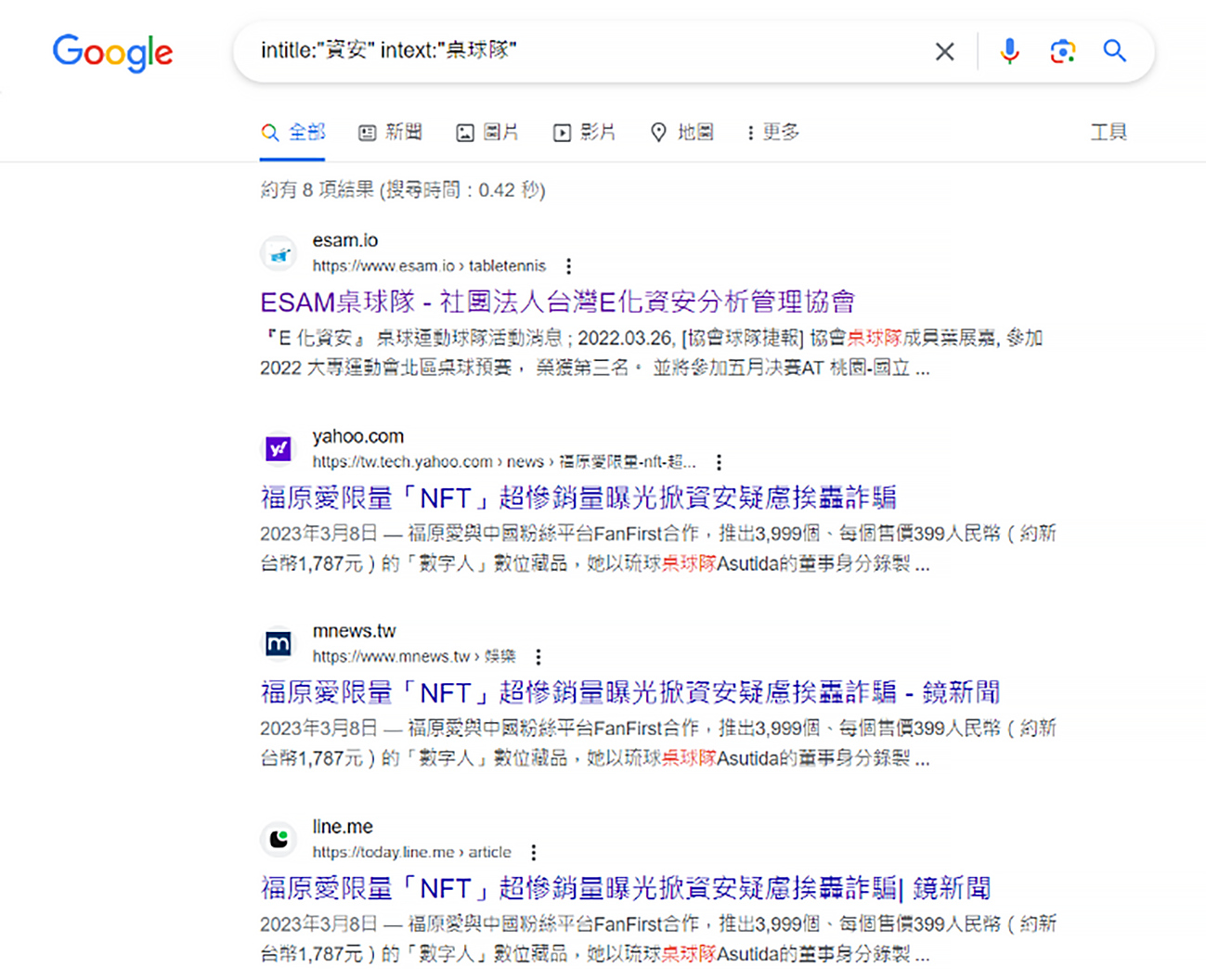Start voice search with microphone icon

pyautogui.click(x=1009, y=51)
